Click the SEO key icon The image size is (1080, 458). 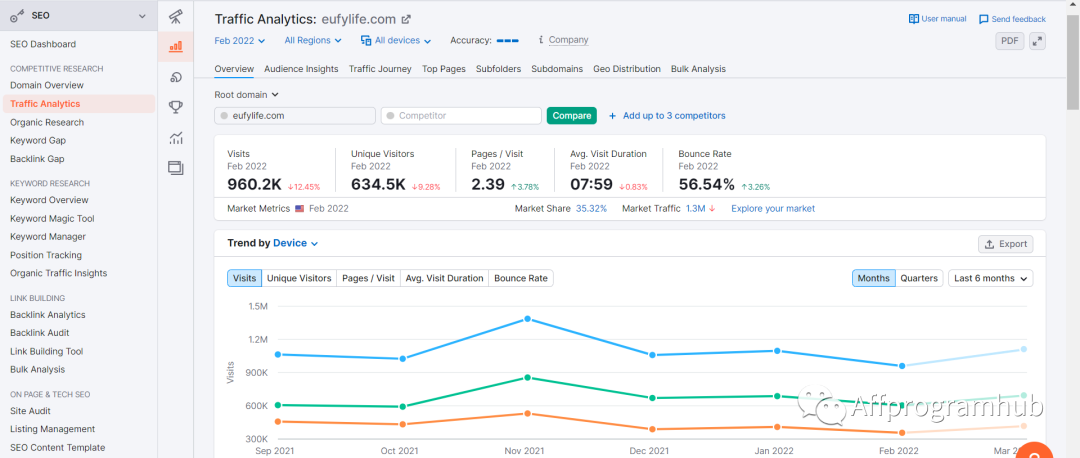(18, 16)
